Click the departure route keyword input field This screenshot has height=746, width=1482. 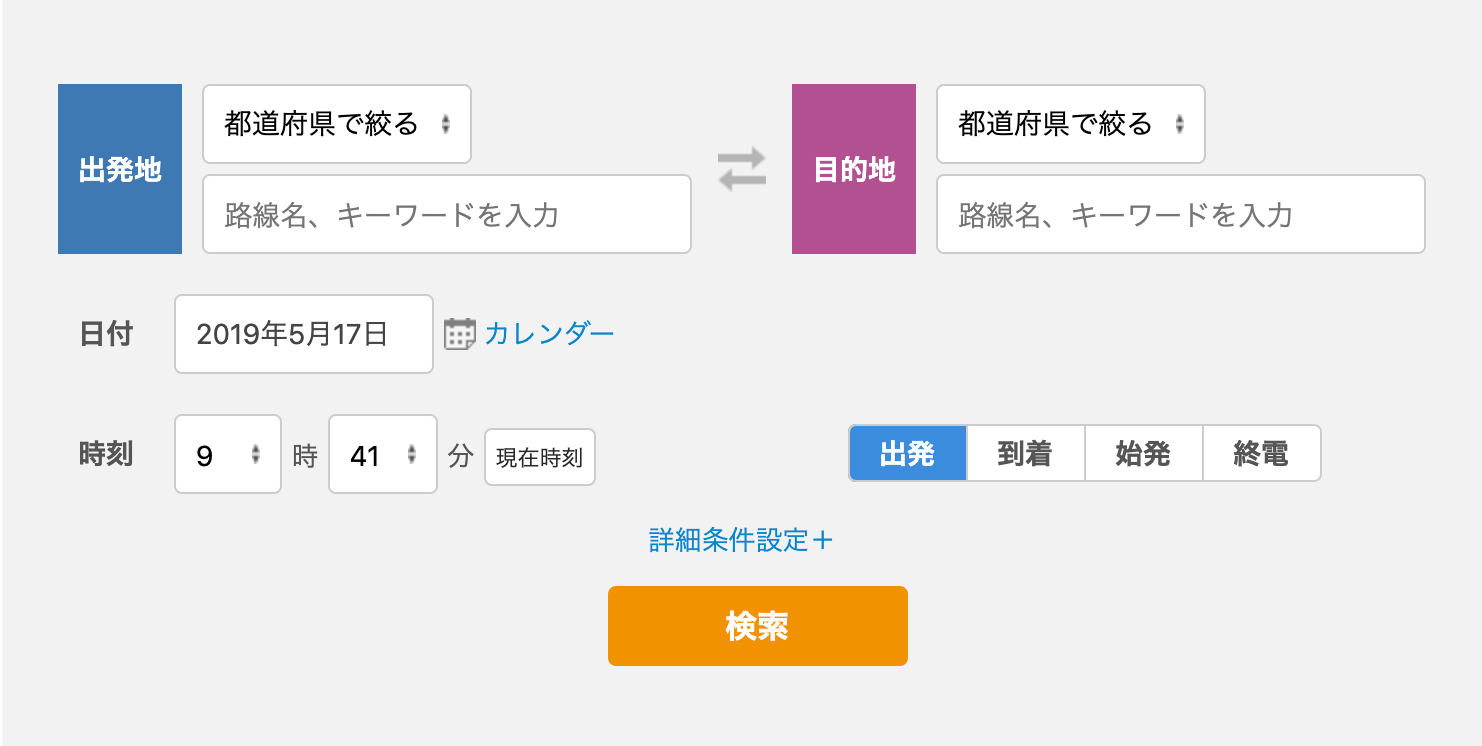446,213
